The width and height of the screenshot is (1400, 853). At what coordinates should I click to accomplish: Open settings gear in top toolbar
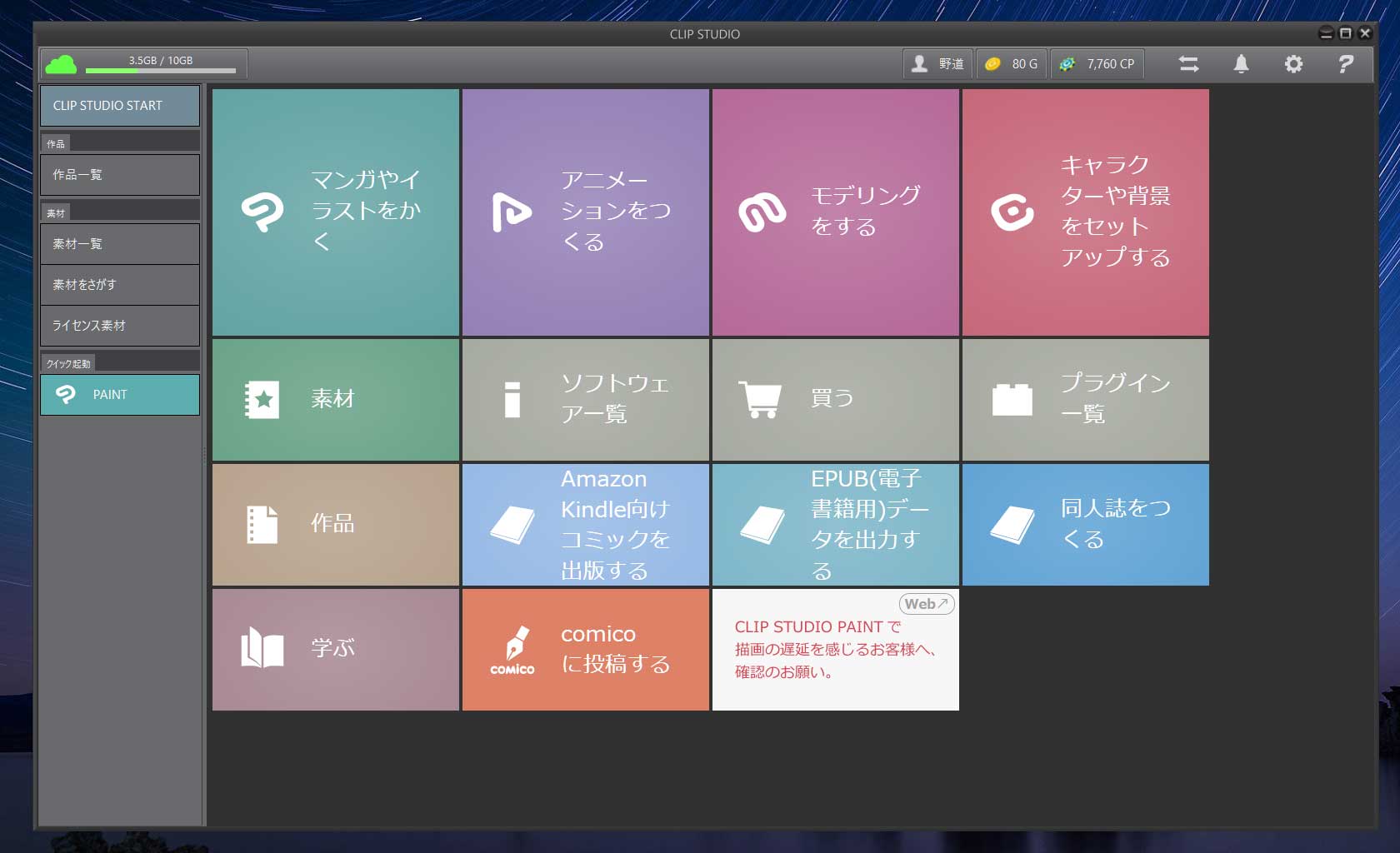tap(1292, 64)
